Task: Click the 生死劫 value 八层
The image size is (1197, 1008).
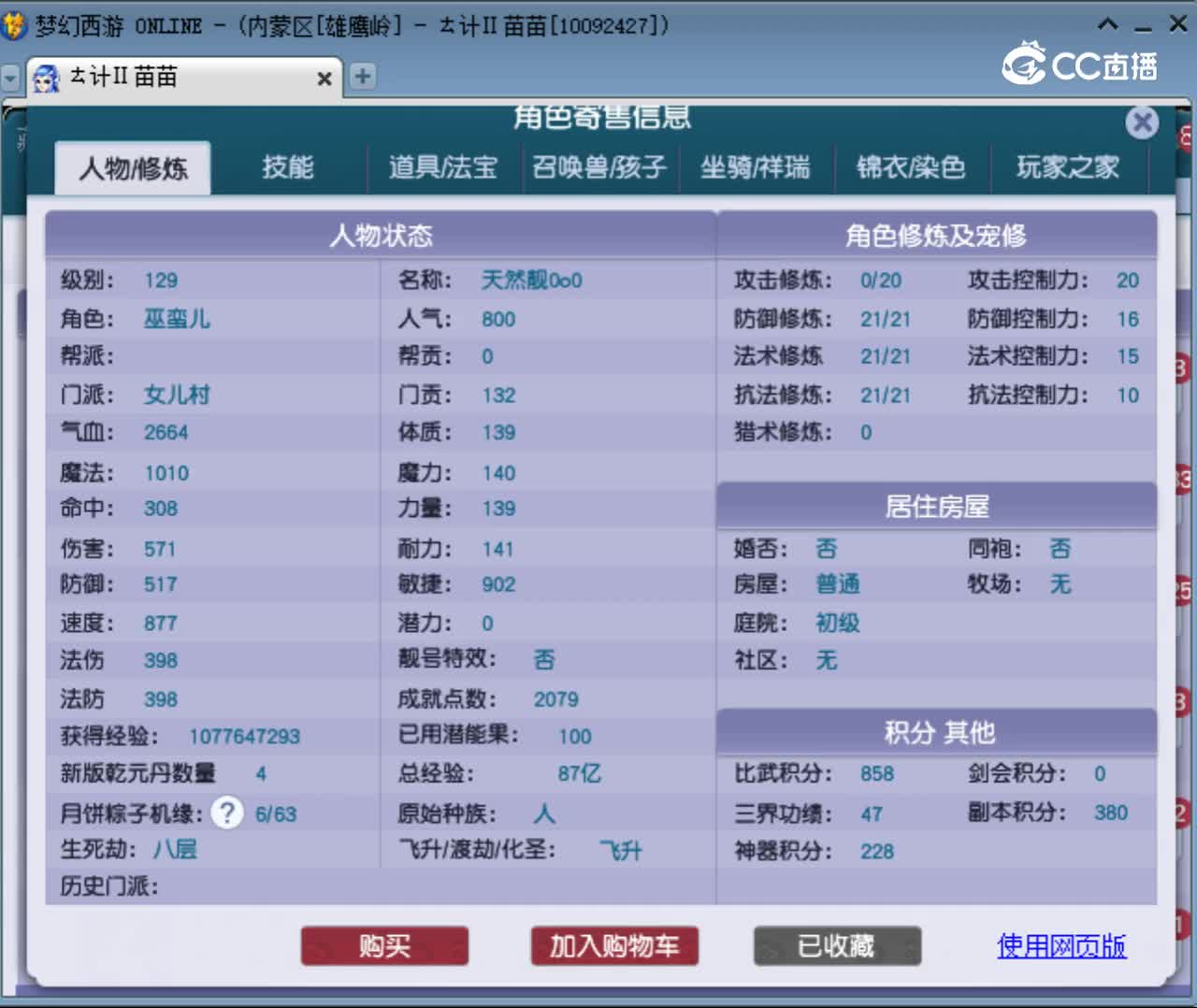Action: 176,850
